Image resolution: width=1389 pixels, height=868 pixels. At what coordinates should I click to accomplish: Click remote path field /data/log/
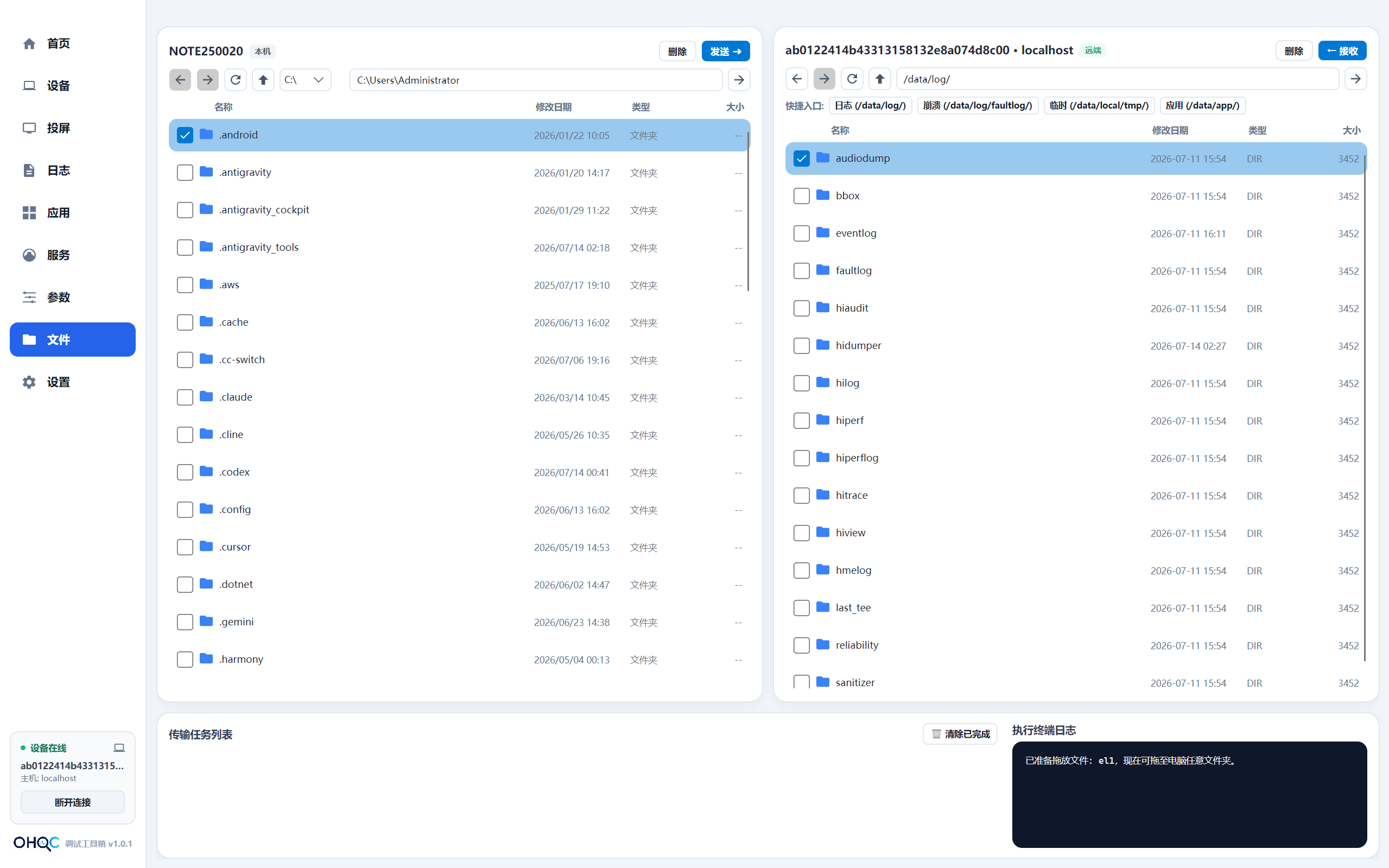1117,79
